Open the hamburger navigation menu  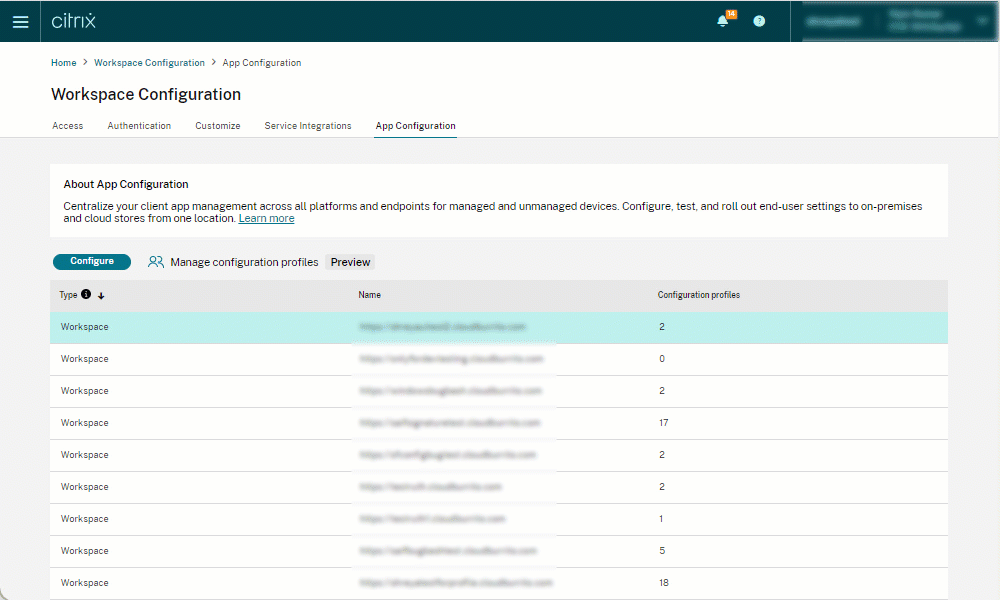pos(20,21)
